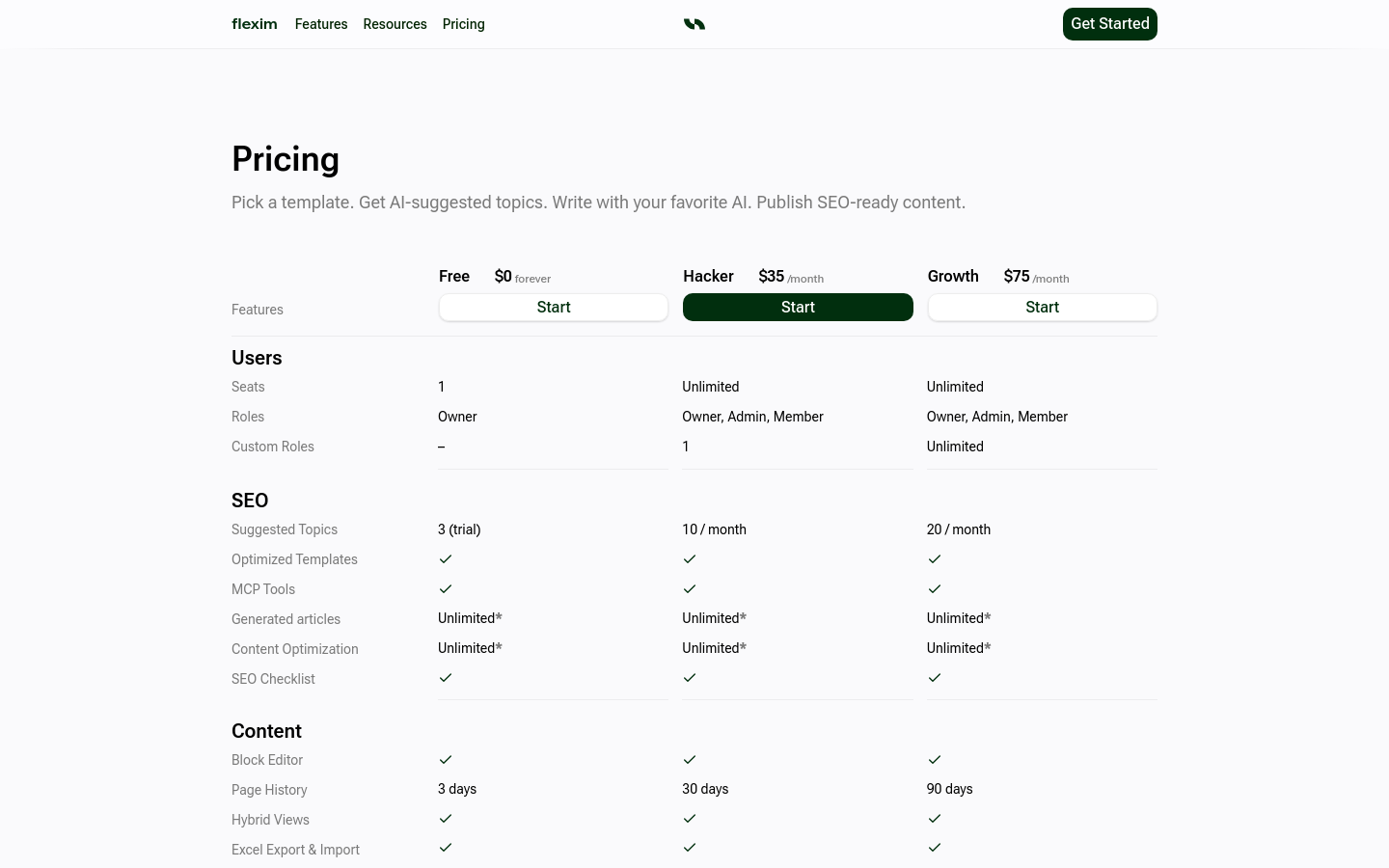Screen dimensions: 1389x868
Task: Click the Custom Roles row label
Action: click(273, 447)
